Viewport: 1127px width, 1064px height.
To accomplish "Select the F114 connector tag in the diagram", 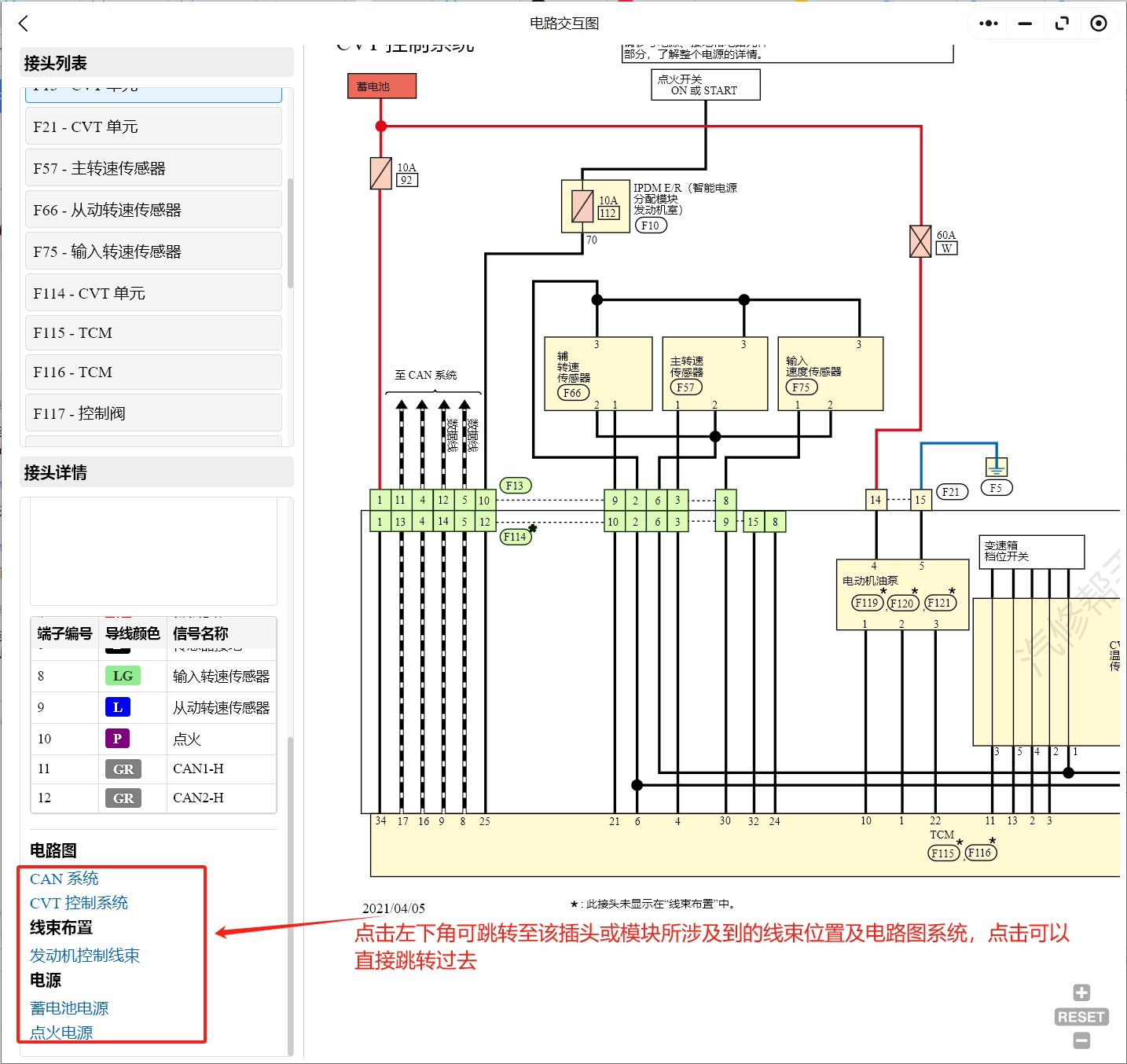I will (515, 537).
